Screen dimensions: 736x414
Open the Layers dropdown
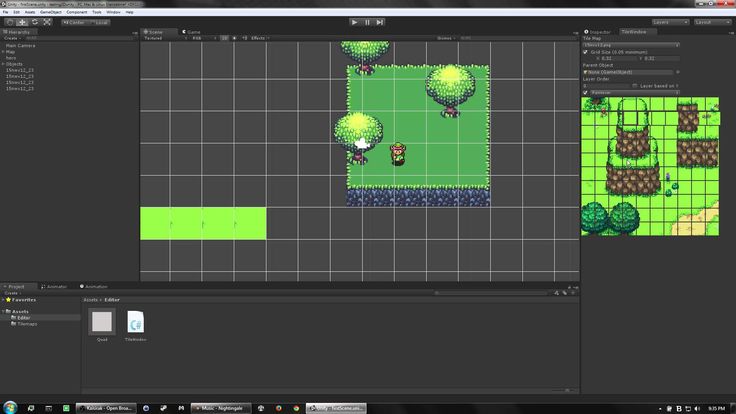pos(670,22)
